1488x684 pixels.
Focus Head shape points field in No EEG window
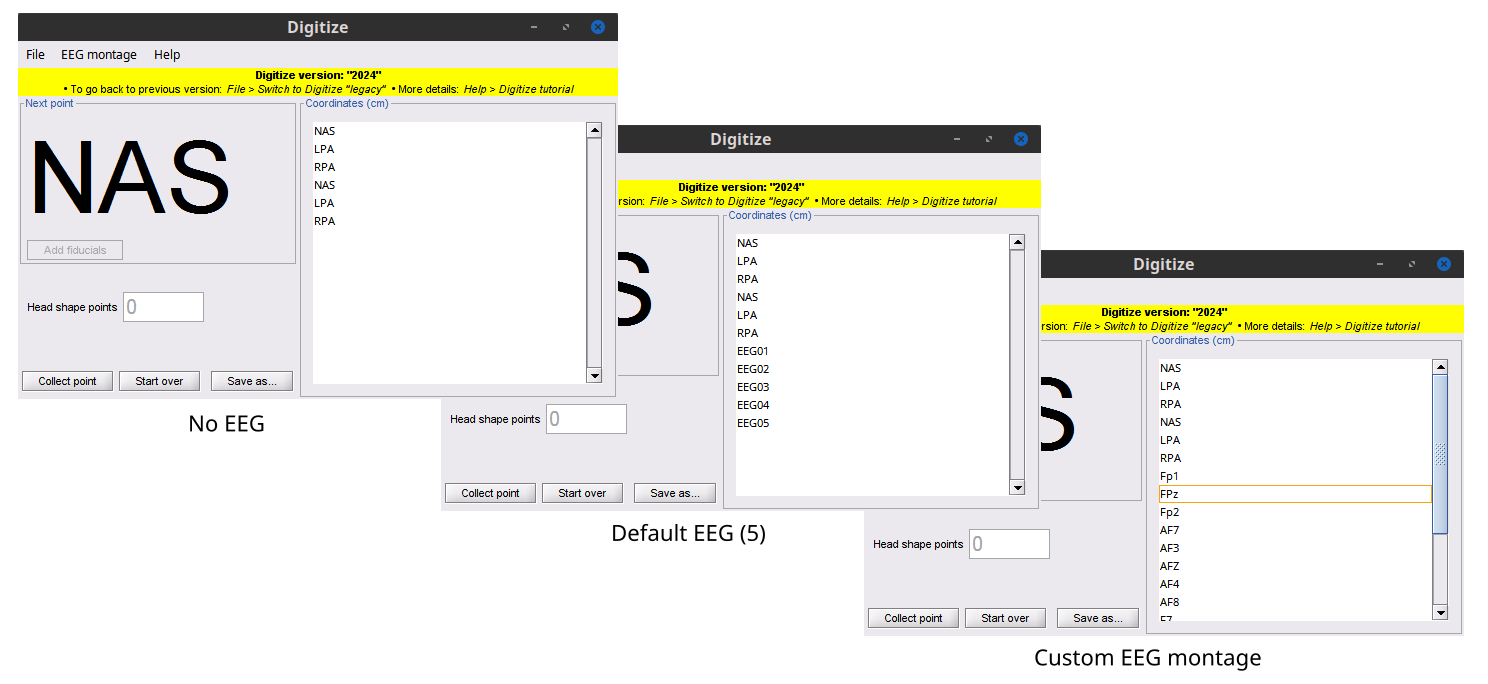click(x=163, y=307)
